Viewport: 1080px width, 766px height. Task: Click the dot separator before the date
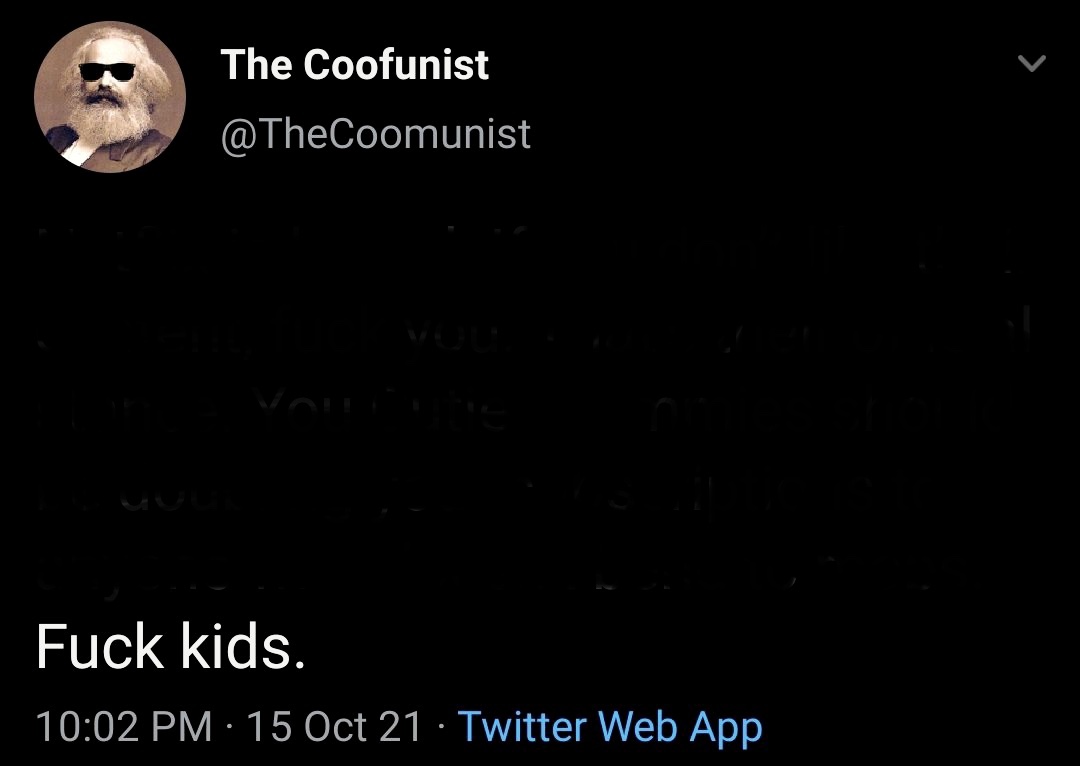click(229, 727)
